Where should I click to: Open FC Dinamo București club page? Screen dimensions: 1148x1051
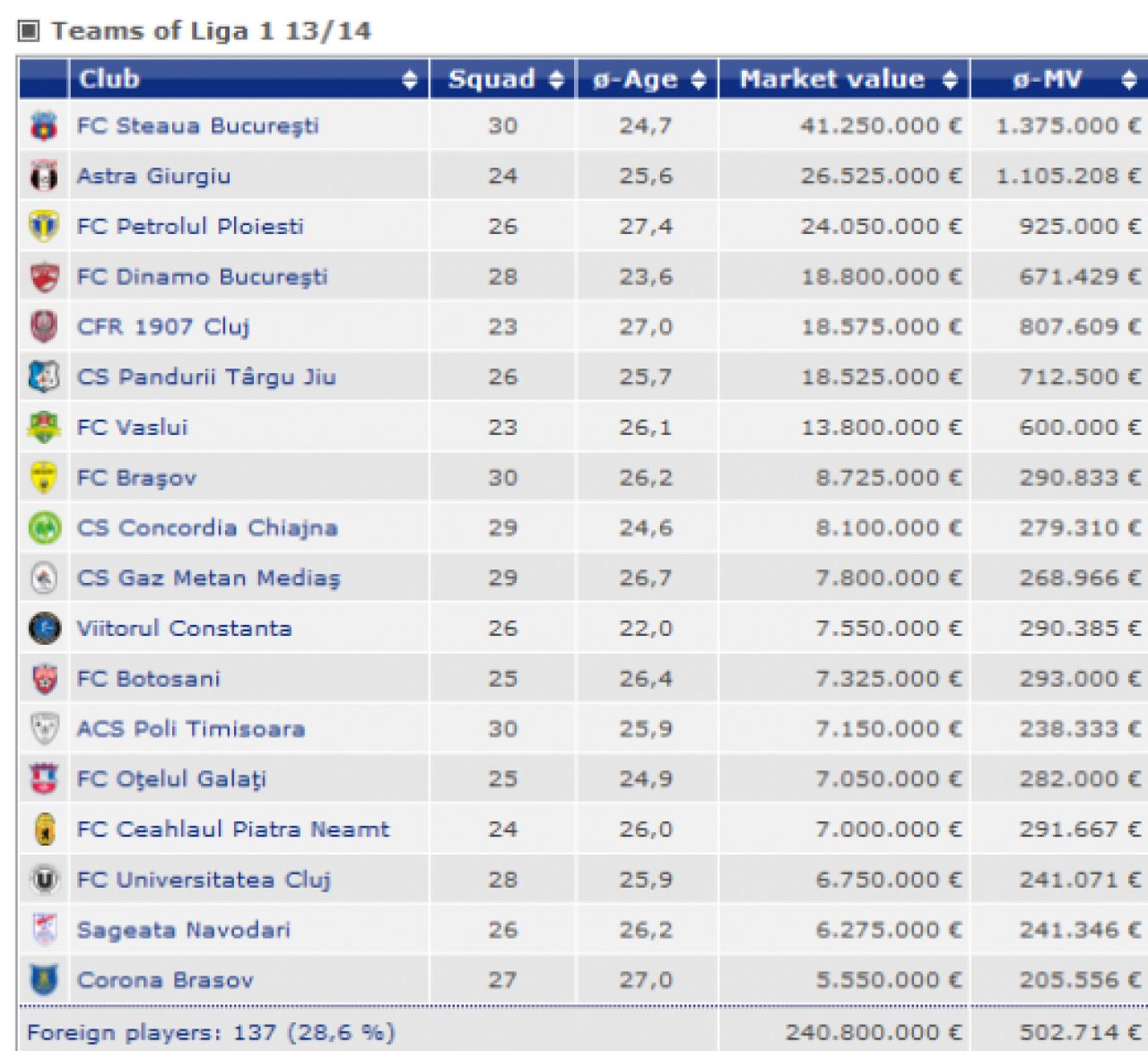tap(203, 276)
